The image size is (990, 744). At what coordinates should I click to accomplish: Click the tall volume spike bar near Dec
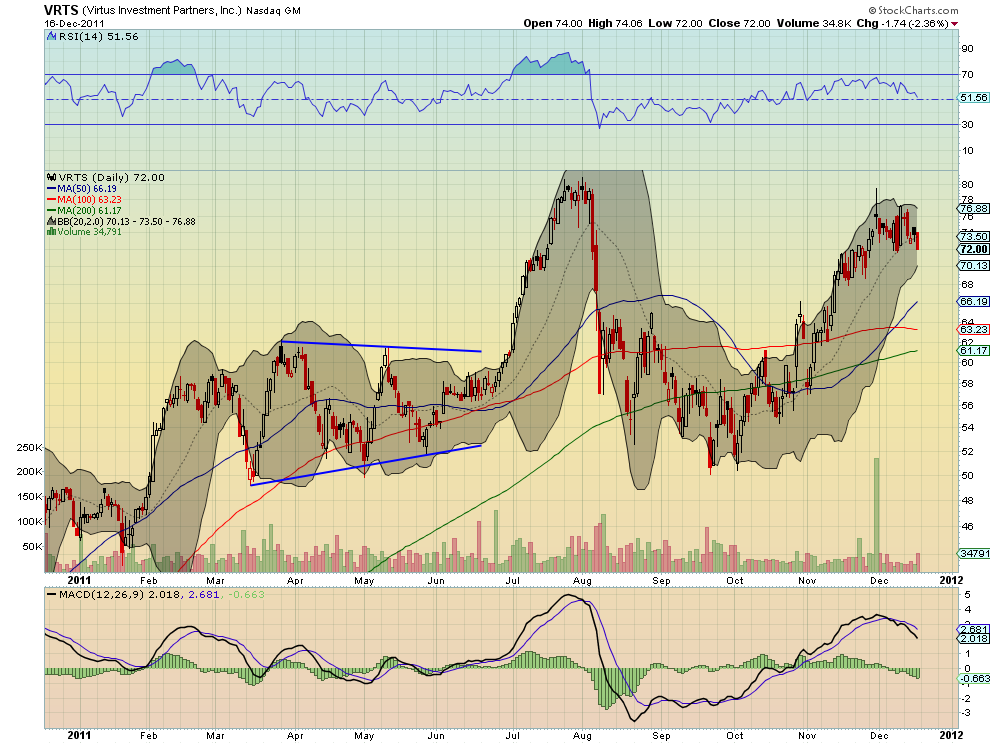(x=876, y=515)
